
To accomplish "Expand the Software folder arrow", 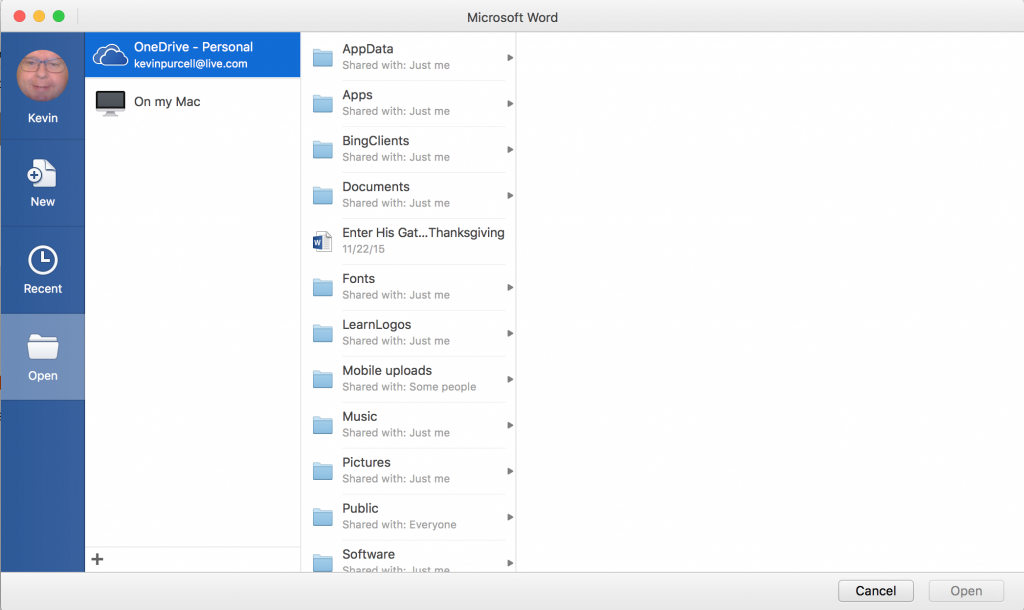I will click(510, 563).
